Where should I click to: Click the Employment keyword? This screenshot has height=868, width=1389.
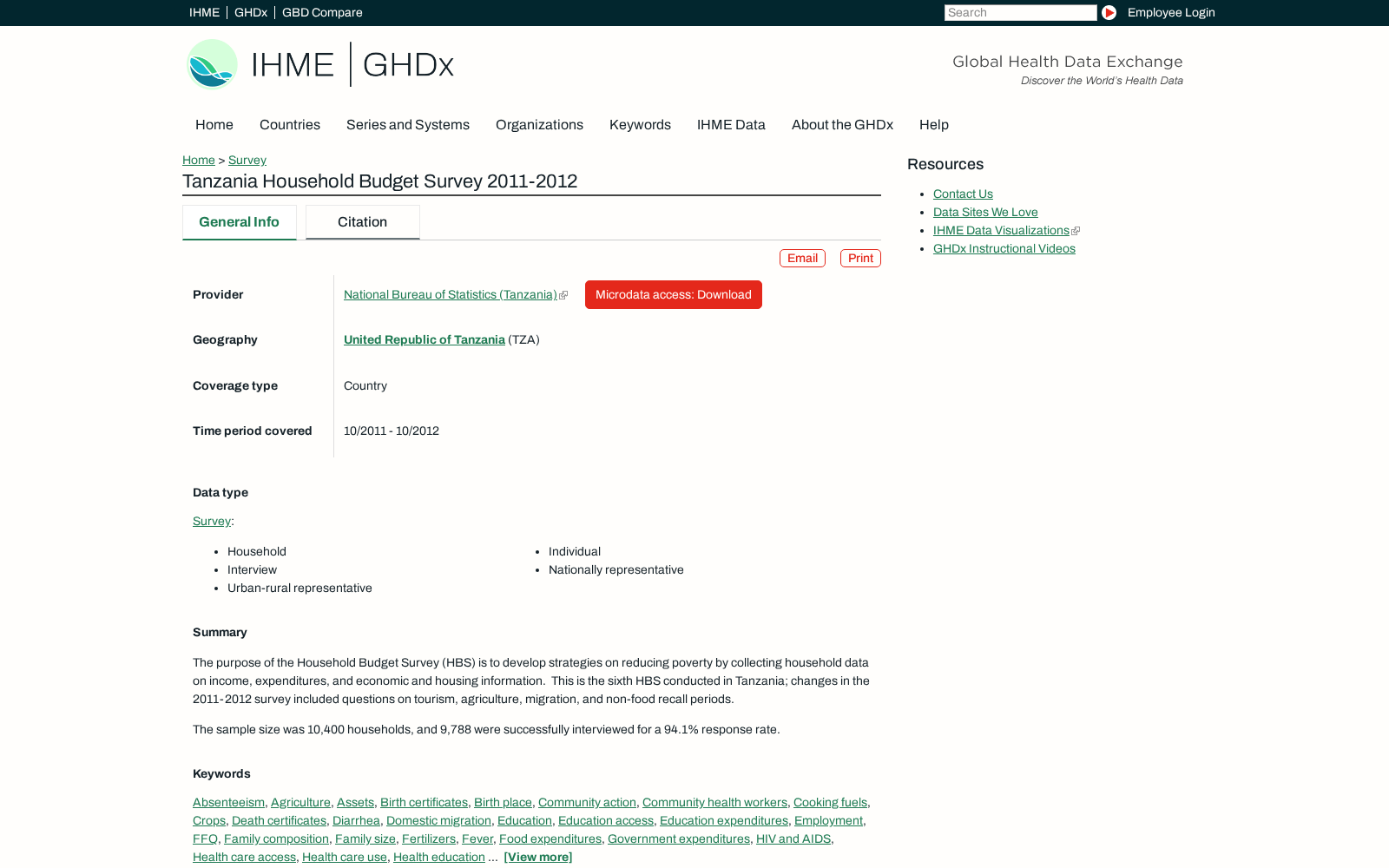[828, 821]
